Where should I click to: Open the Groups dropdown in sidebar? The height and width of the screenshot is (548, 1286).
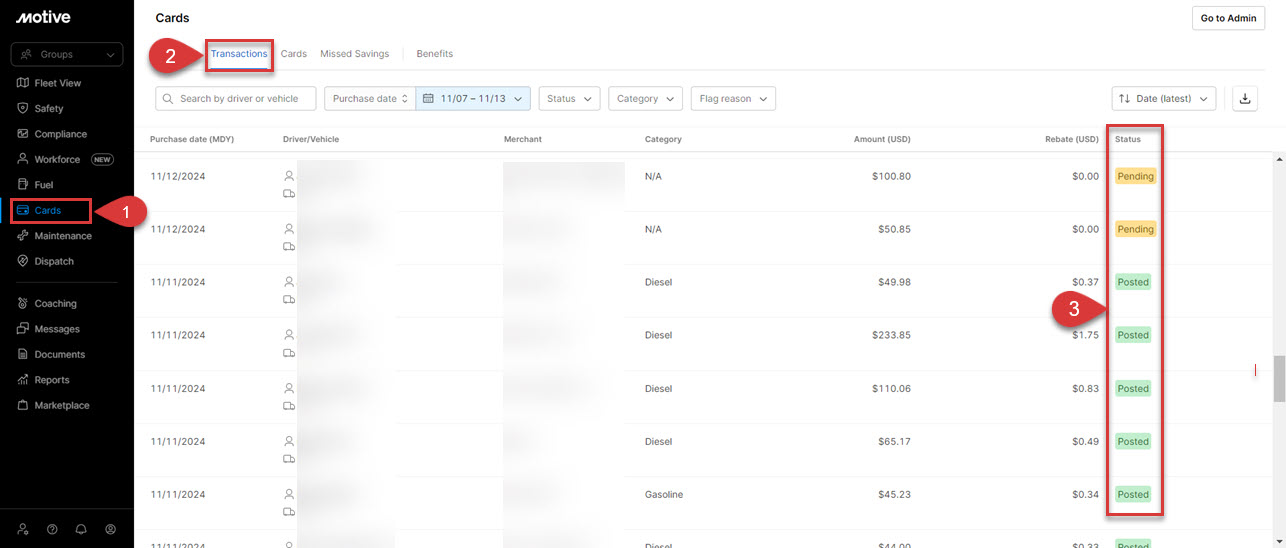[67, 54]
